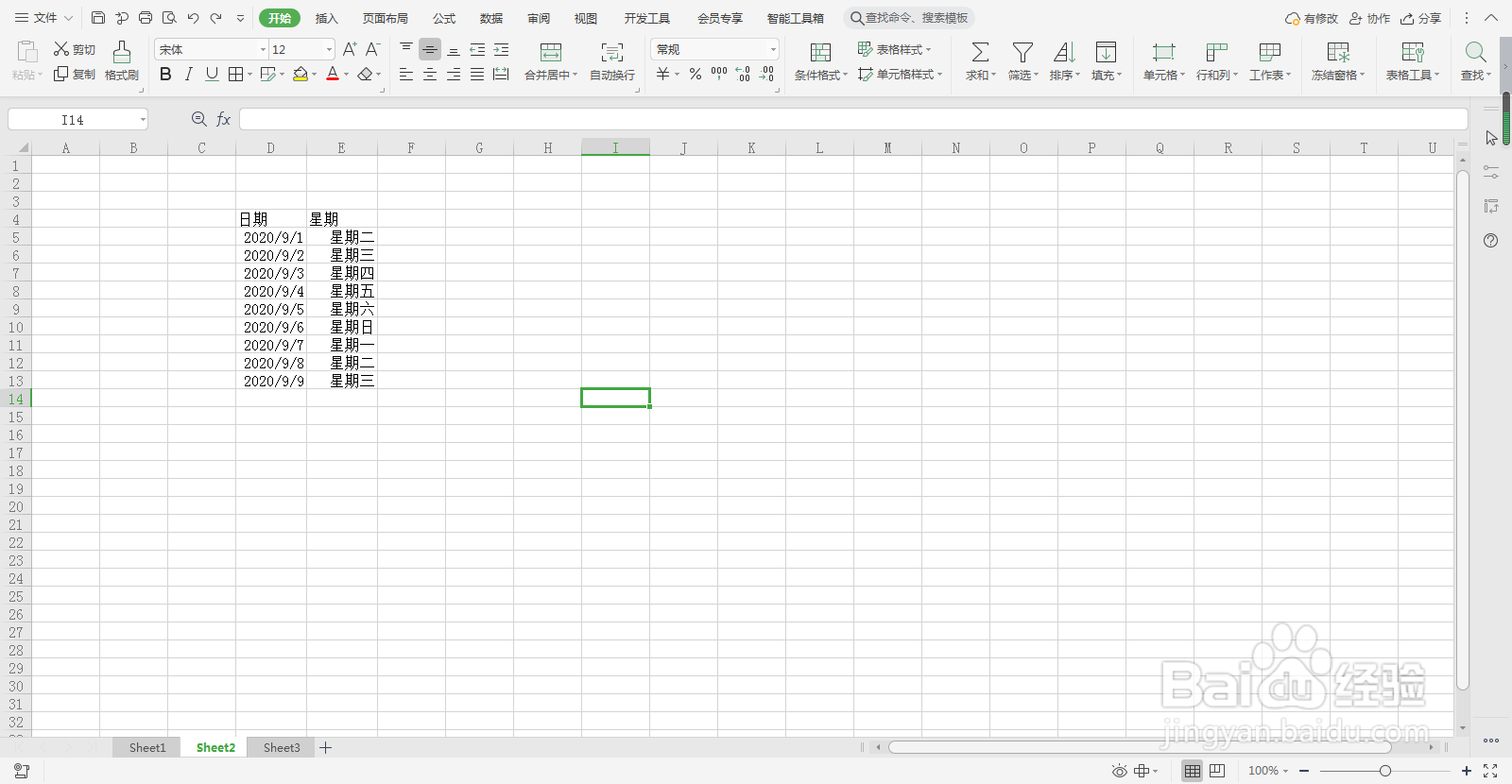Click the Format Painter (格式刷) icon
This screenshot has width=1512, height=784.
pyautogui.click(x=122, y=51)
